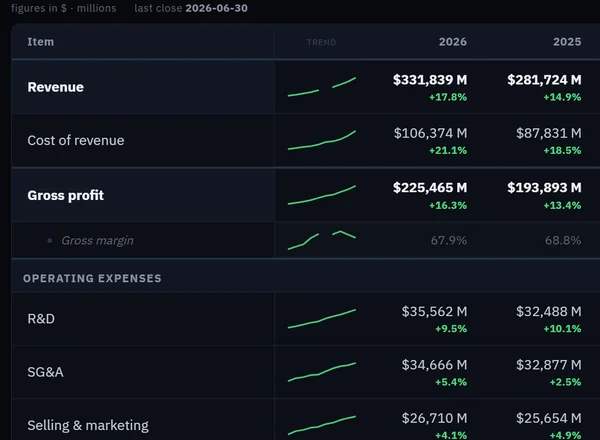
Task: Click the +2.5% SG&A change
Action: point(566,382)
